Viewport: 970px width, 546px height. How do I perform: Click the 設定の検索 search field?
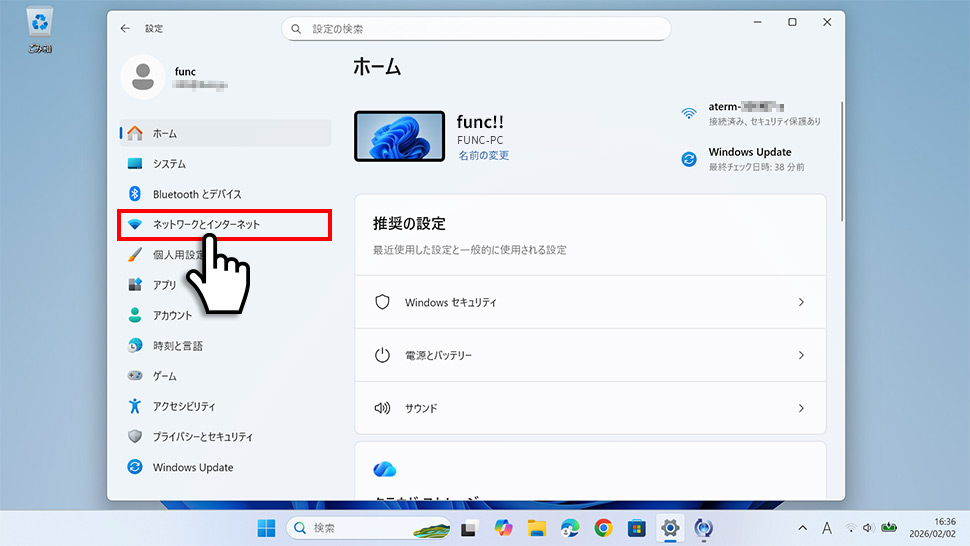[476, 29]
